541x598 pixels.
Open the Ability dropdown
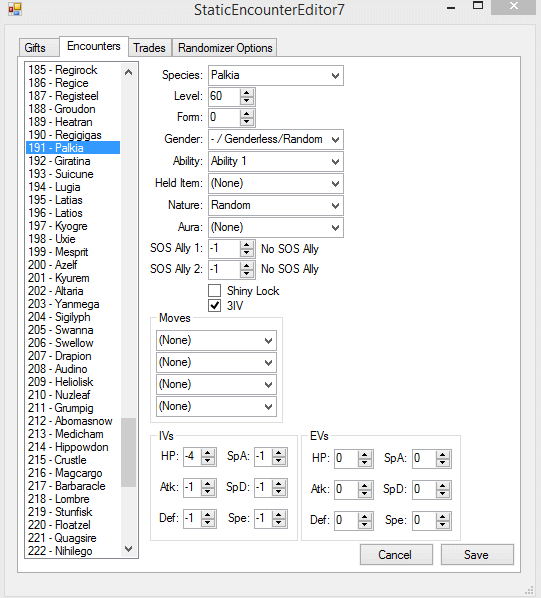(x=276, y=161)
